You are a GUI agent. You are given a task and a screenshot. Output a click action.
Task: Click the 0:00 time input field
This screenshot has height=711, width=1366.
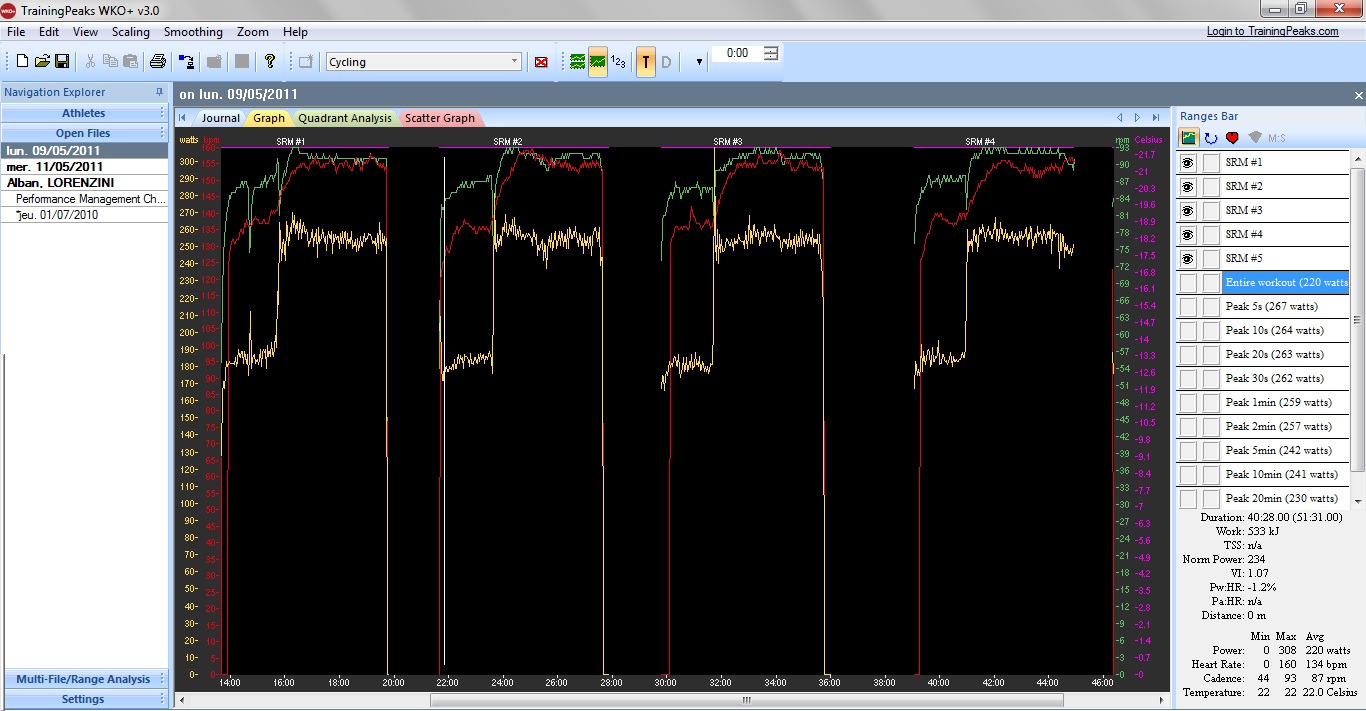[737, 53]
